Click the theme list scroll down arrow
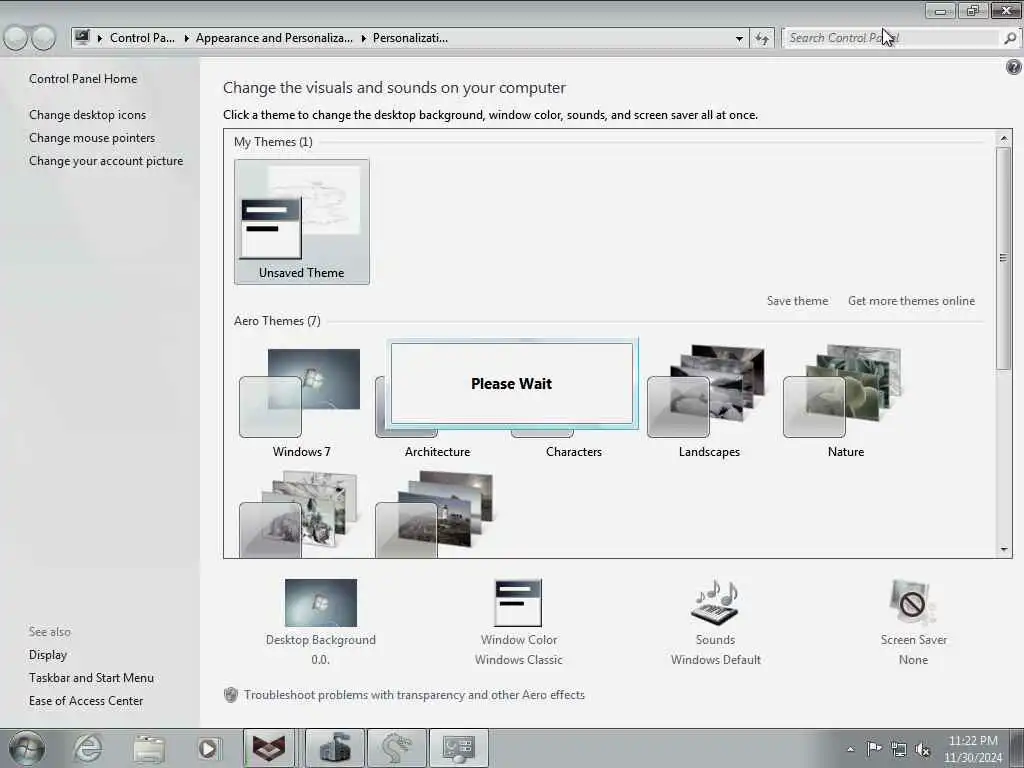 pos(1004,549)
